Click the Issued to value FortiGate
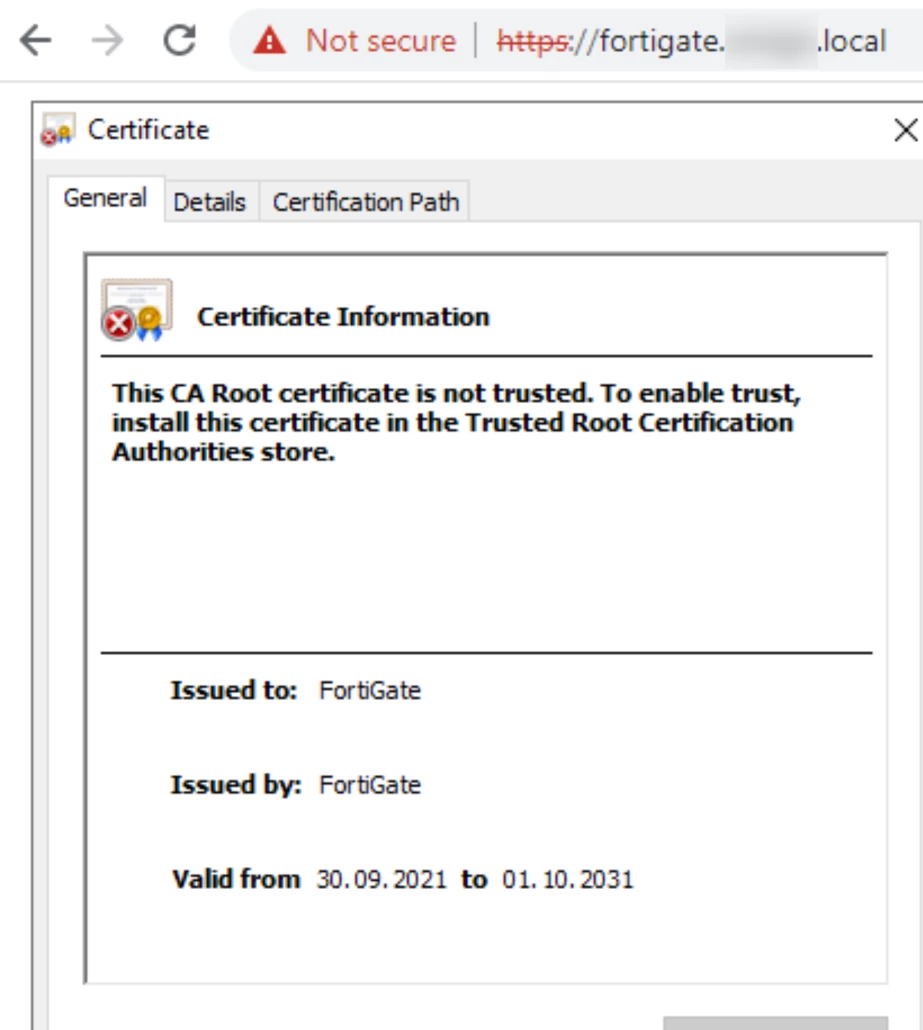Screen dimensions: 923x1030 point(370,690)
